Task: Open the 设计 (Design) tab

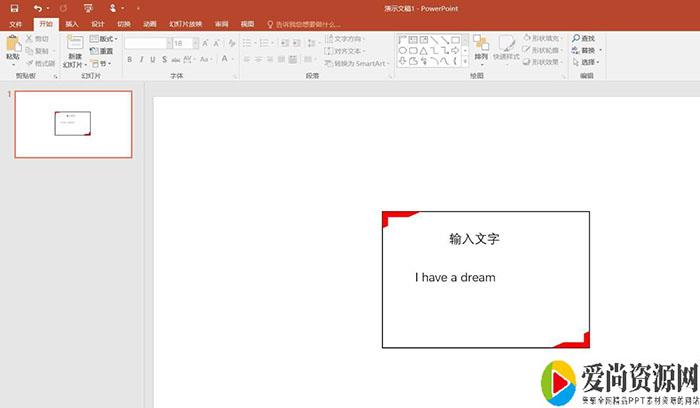Action: [x=97, y=23]
